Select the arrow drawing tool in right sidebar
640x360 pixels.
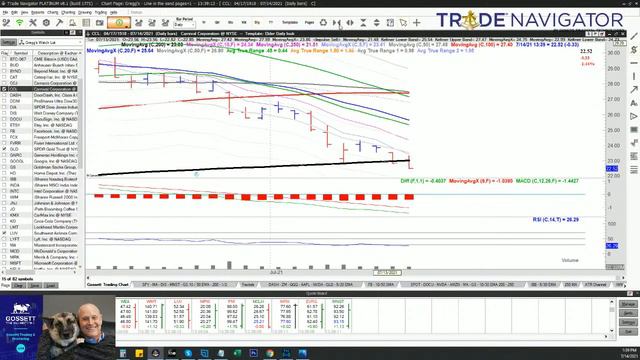click(634, 90)
